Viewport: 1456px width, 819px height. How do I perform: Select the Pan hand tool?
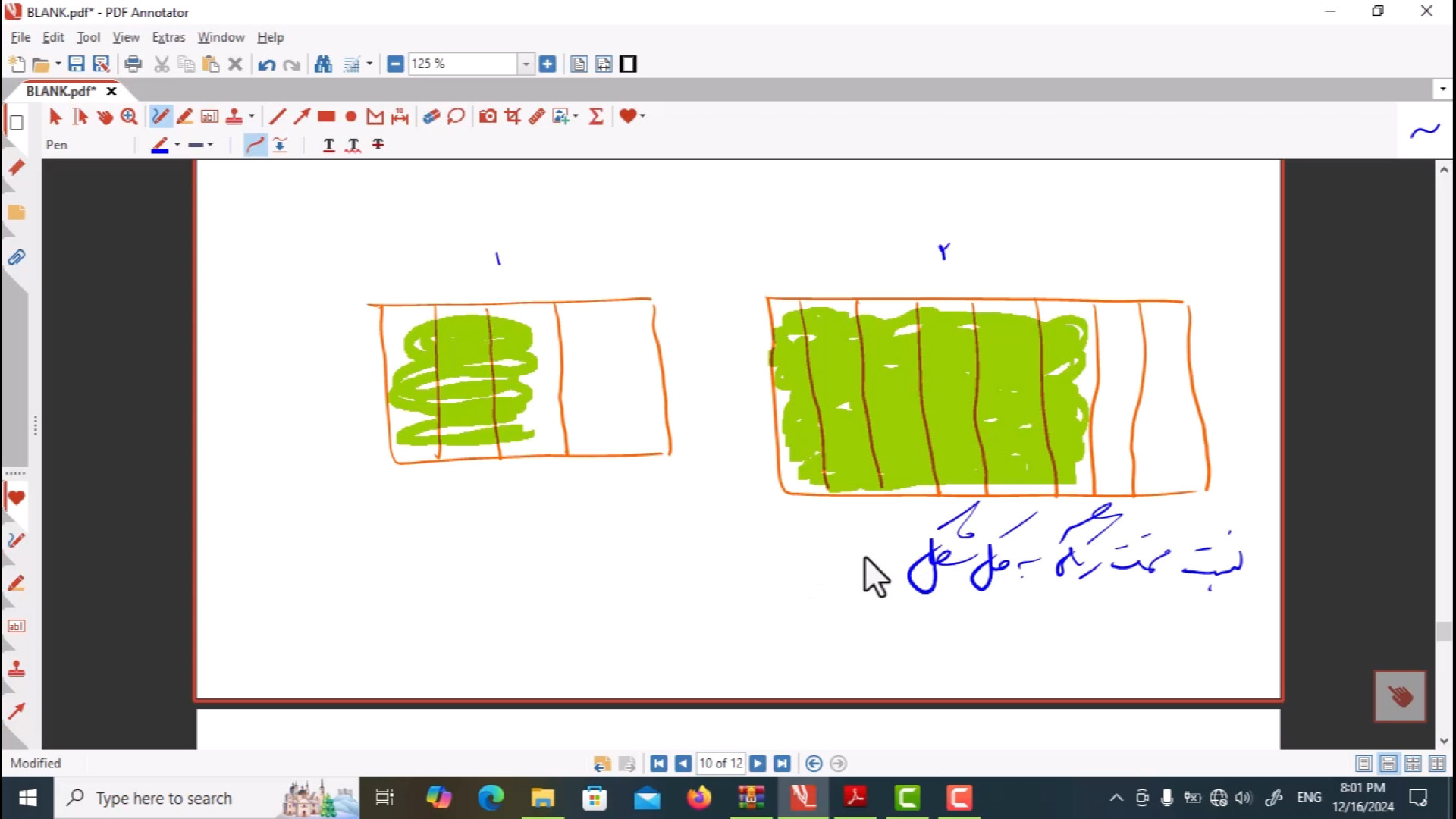pyautogui.click(x=105, y=116)
